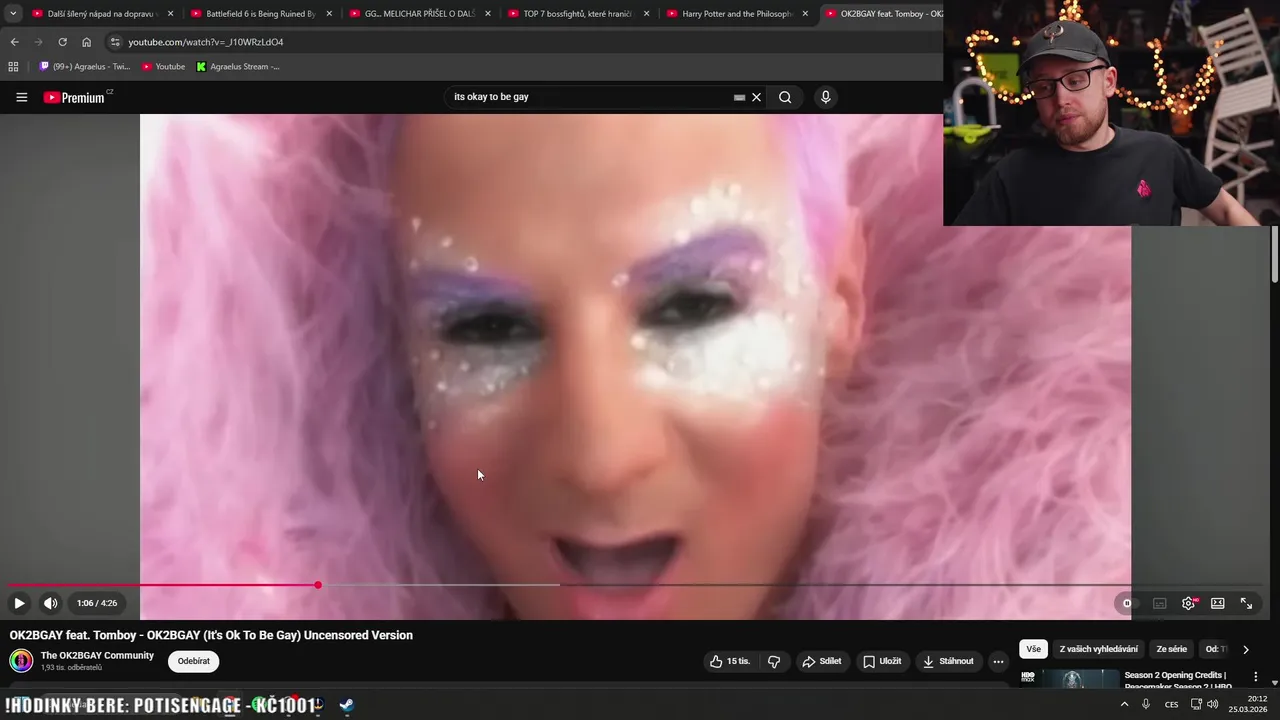
Task: Play the paused video
Action: point(19,603)
